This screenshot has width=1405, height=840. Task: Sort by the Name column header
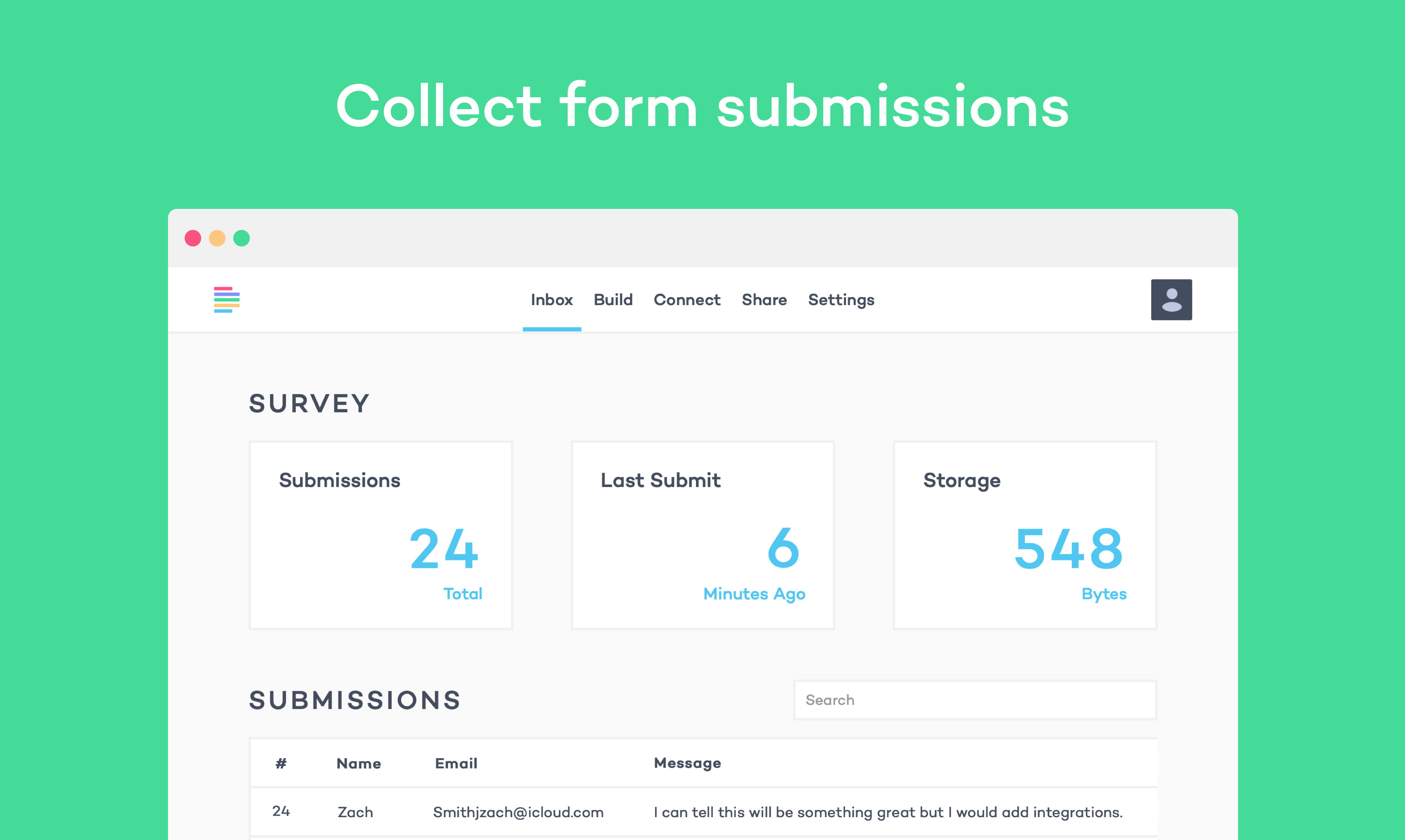(358, 764)
